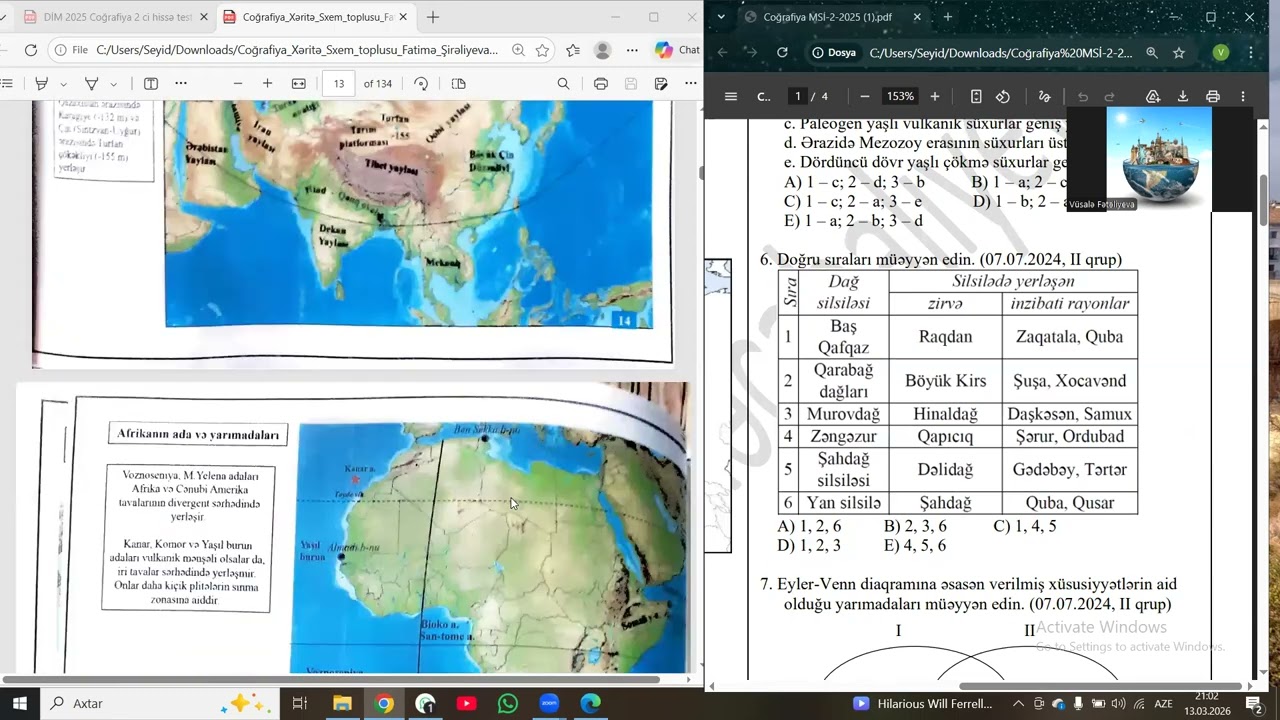This screenshot has width=1280, height=720.
Task: Zoom out the Chrome PDF
Action: pyautogui.click(x=865, y=96)
